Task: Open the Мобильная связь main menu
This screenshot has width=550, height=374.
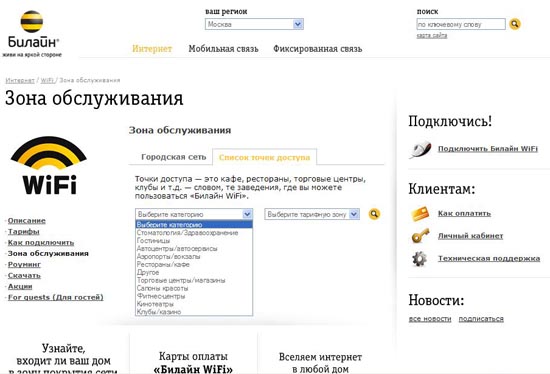Action: click(223, 49)
